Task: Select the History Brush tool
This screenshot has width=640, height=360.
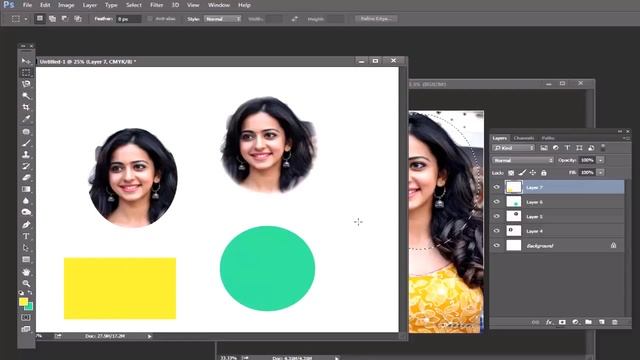Action: click(26, 166)
